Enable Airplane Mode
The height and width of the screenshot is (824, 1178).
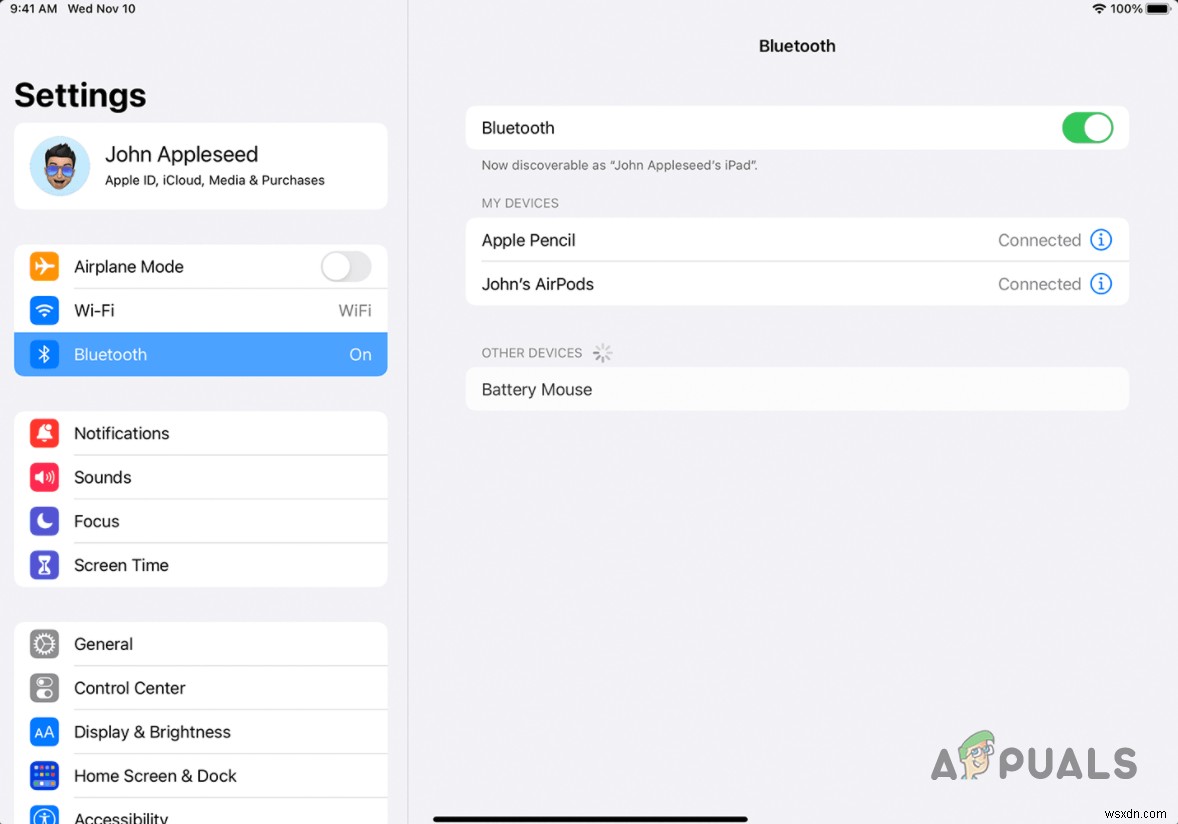pos(346,266)
